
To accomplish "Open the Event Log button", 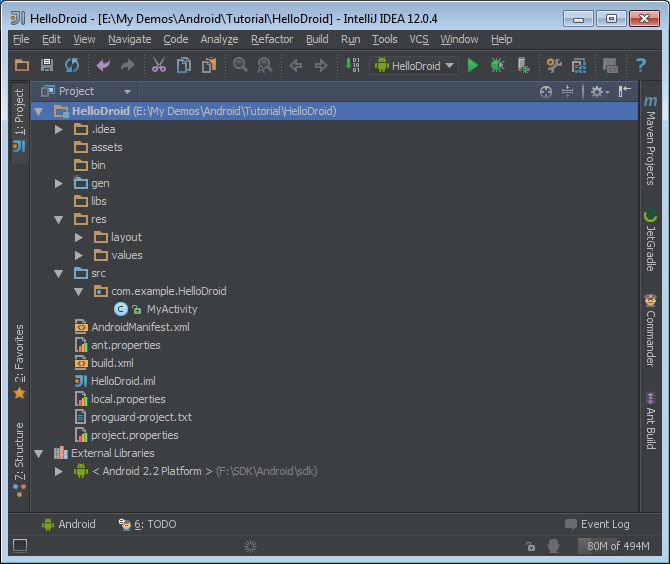I will (597, 524).
